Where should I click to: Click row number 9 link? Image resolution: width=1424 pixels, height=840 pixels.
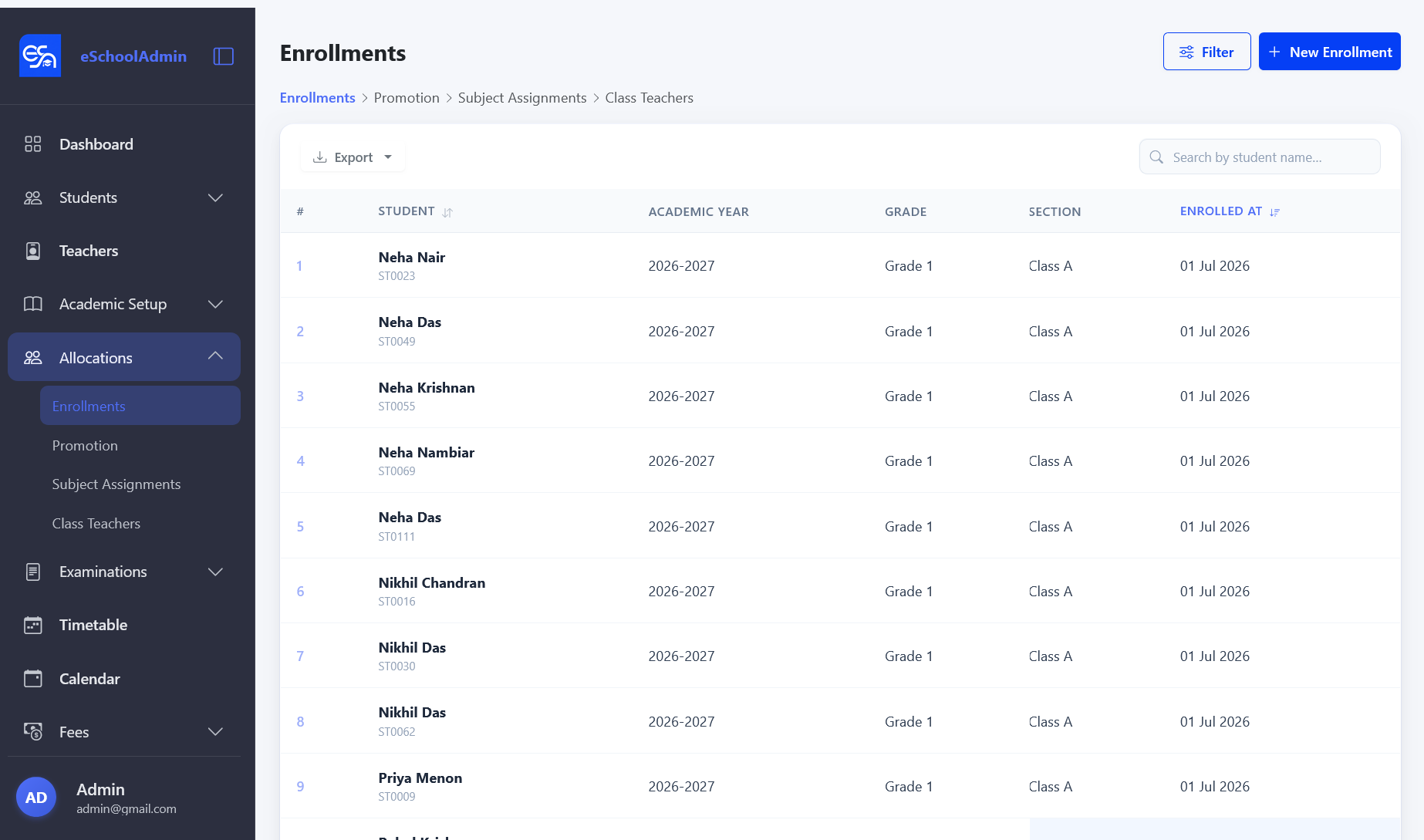coord(300,787)
